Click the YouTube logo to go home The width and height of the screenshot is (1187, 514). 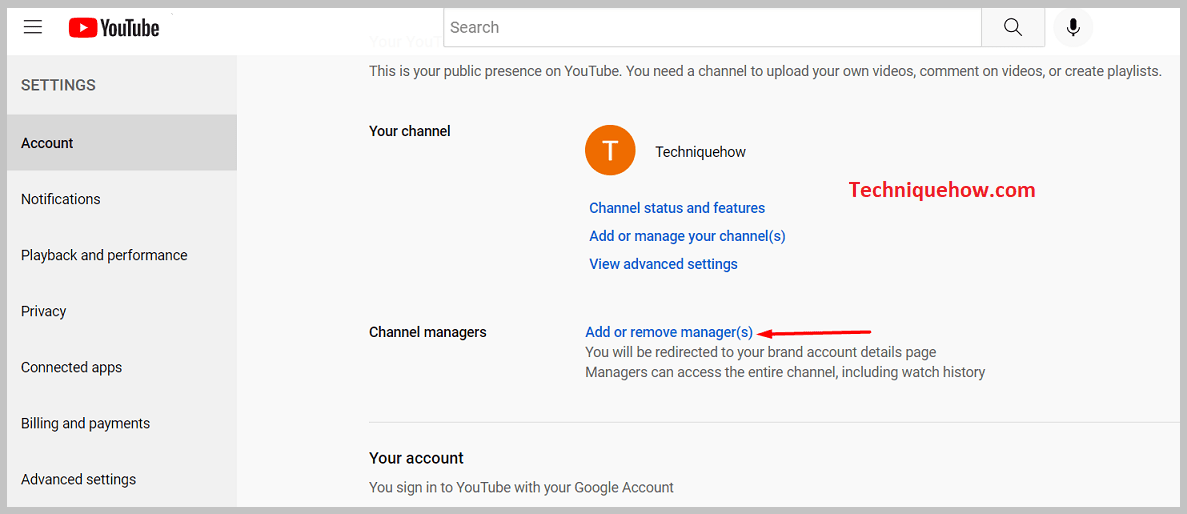[114, 28]
